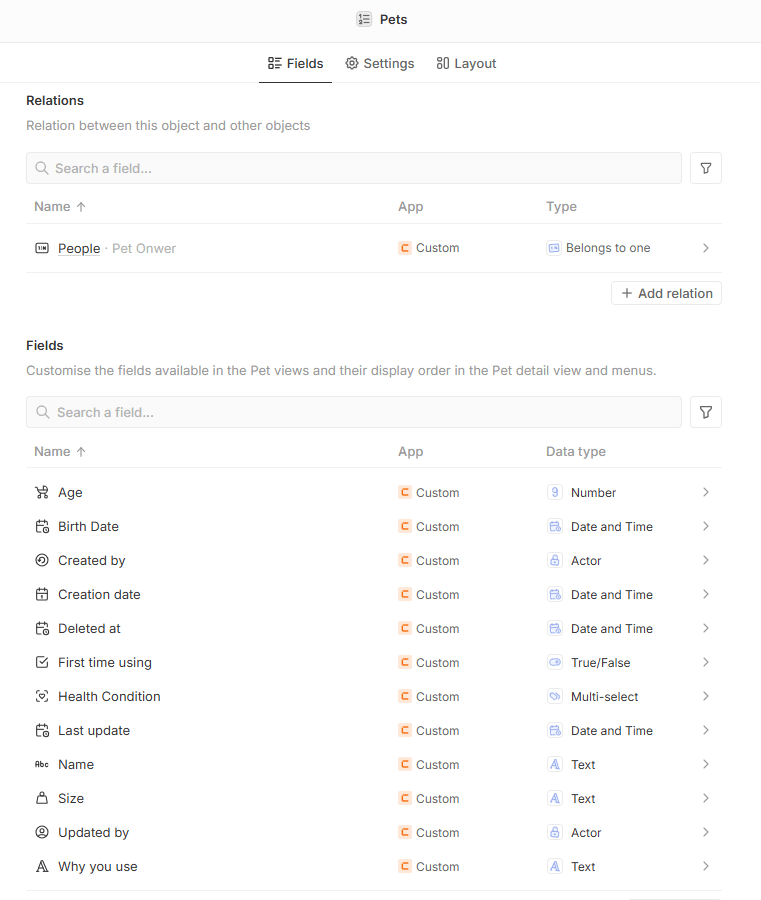The image size is (761, 900).
Task: Click the Pet Onwer relation label
Action: (144, 249)
